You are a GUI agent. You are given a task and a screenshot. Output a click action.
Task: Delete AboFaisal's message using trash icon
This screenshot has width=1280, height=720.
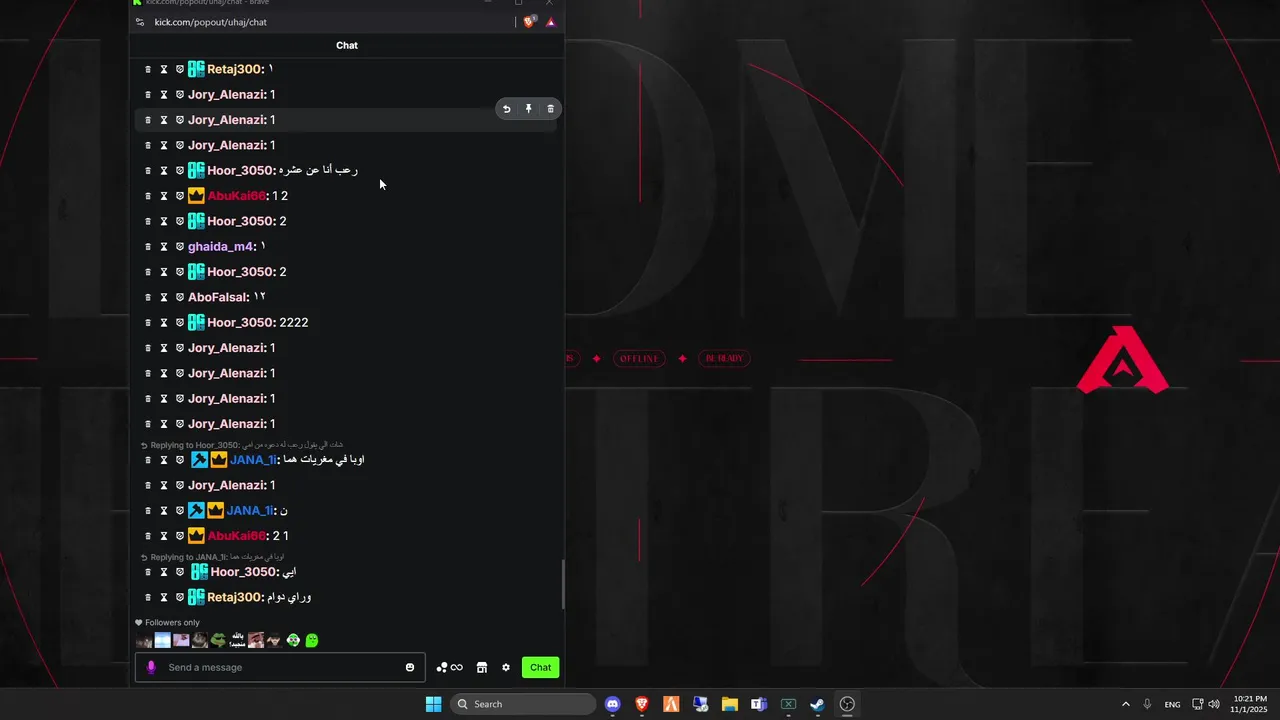[148, 298]
